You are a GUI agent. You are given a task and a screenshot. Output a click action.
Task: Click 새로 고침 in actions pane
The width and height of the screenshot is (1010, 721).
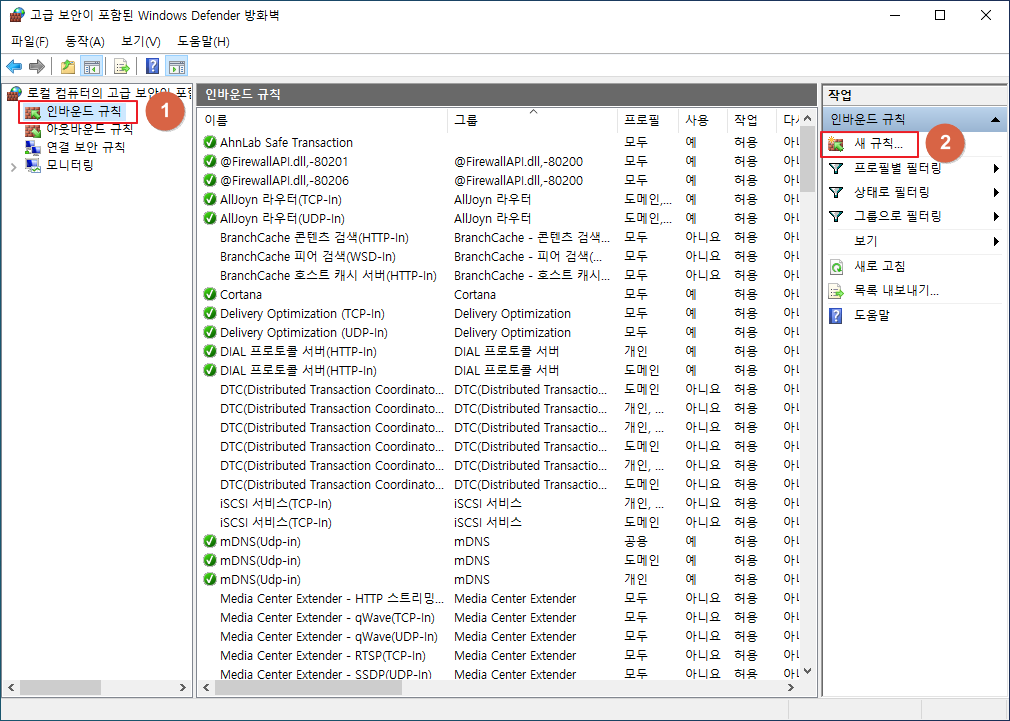[x=879, y=266]
